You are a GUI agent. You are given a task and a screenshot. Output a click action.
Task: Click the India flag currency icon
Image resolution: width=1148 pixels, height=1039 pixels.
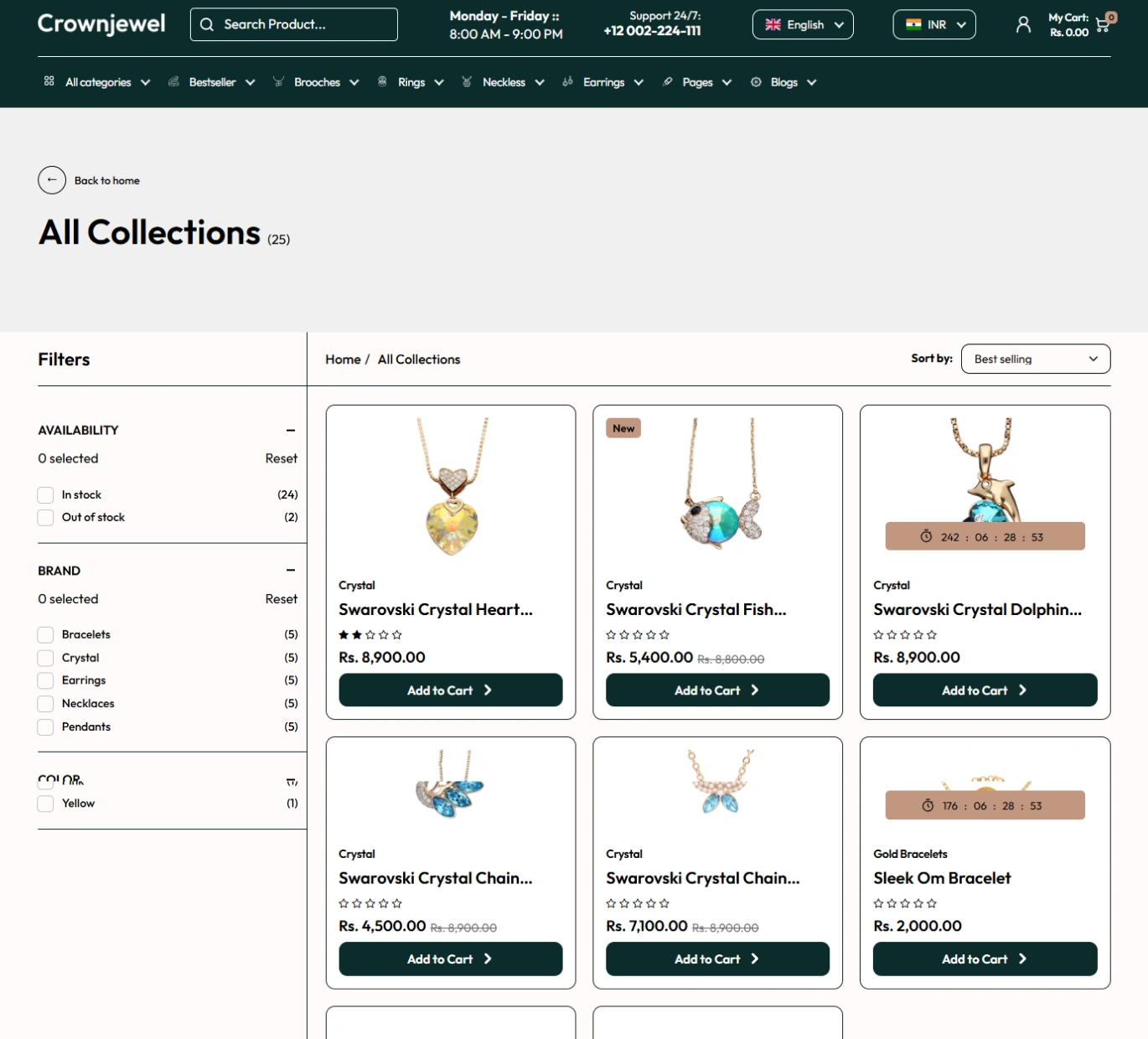(x=913, y=25)
